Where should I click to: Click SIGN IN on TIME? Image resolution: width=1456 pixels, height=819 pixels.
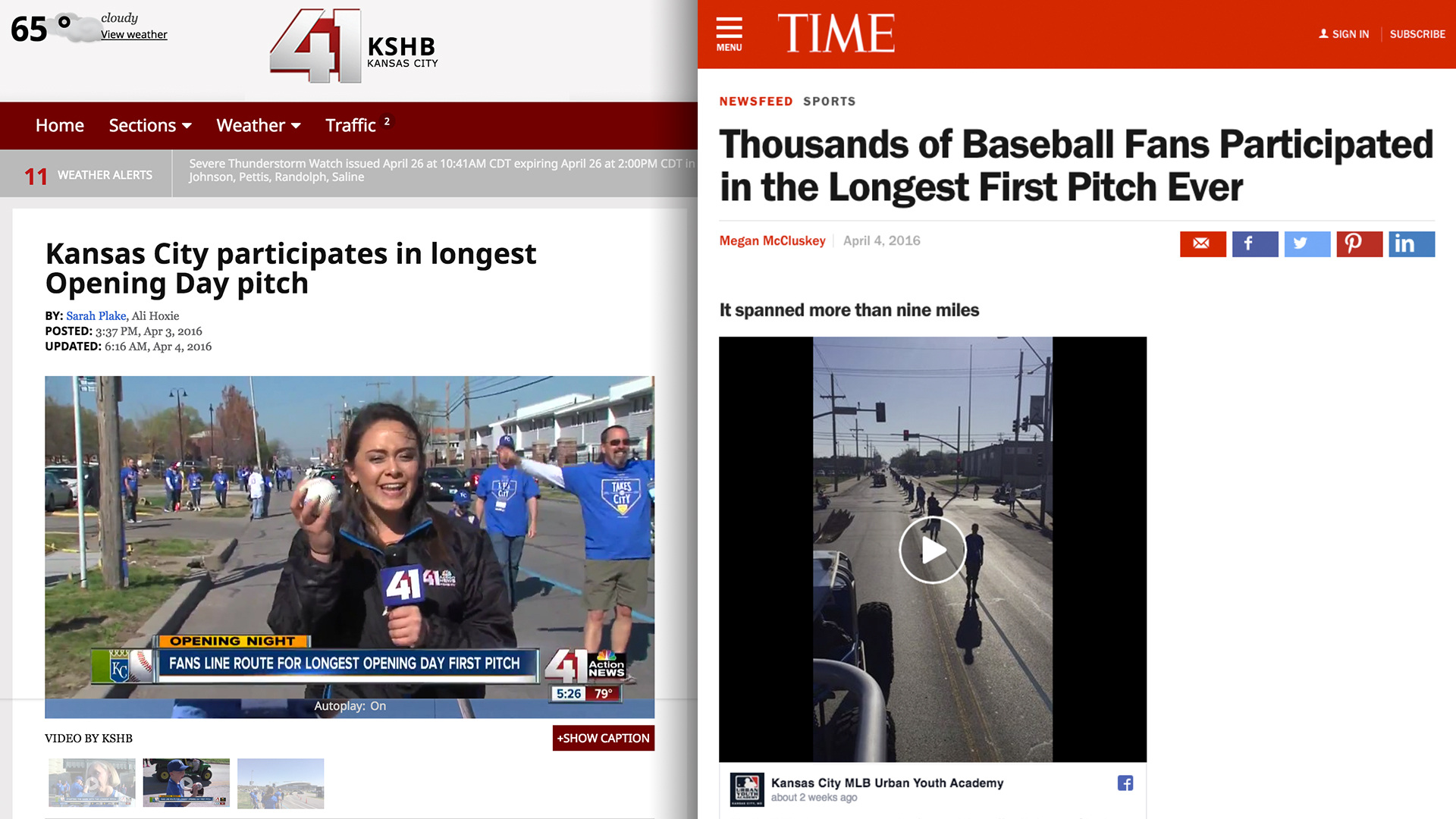[x=1351, y=34]
